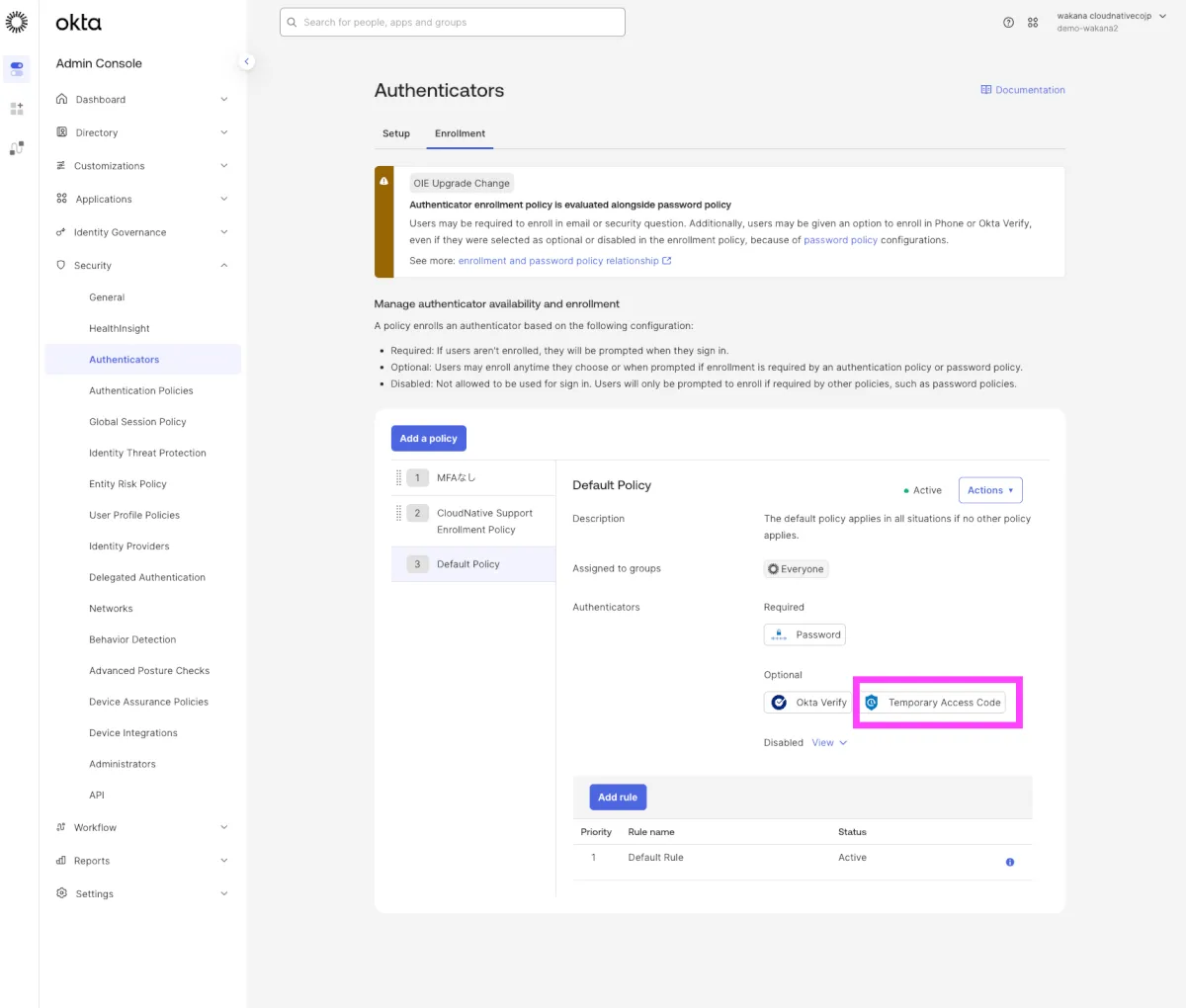Collapse sidebar using the arrow icon
The height and width of the screenshot is (1008, 1186).
(x=247, y=62)
